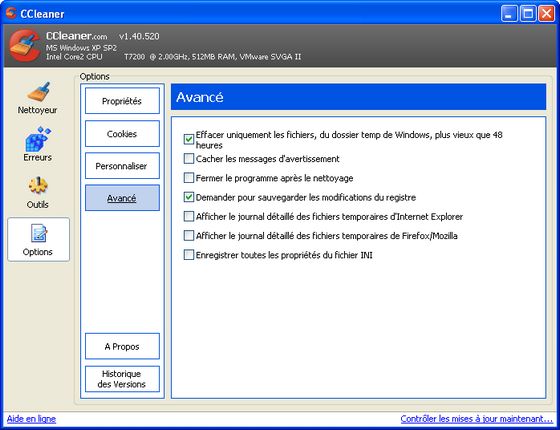The height and width of the screenshot is (430, 560).
Task: Switch to the Propriétés tab
Action: [x=122, y=101]
